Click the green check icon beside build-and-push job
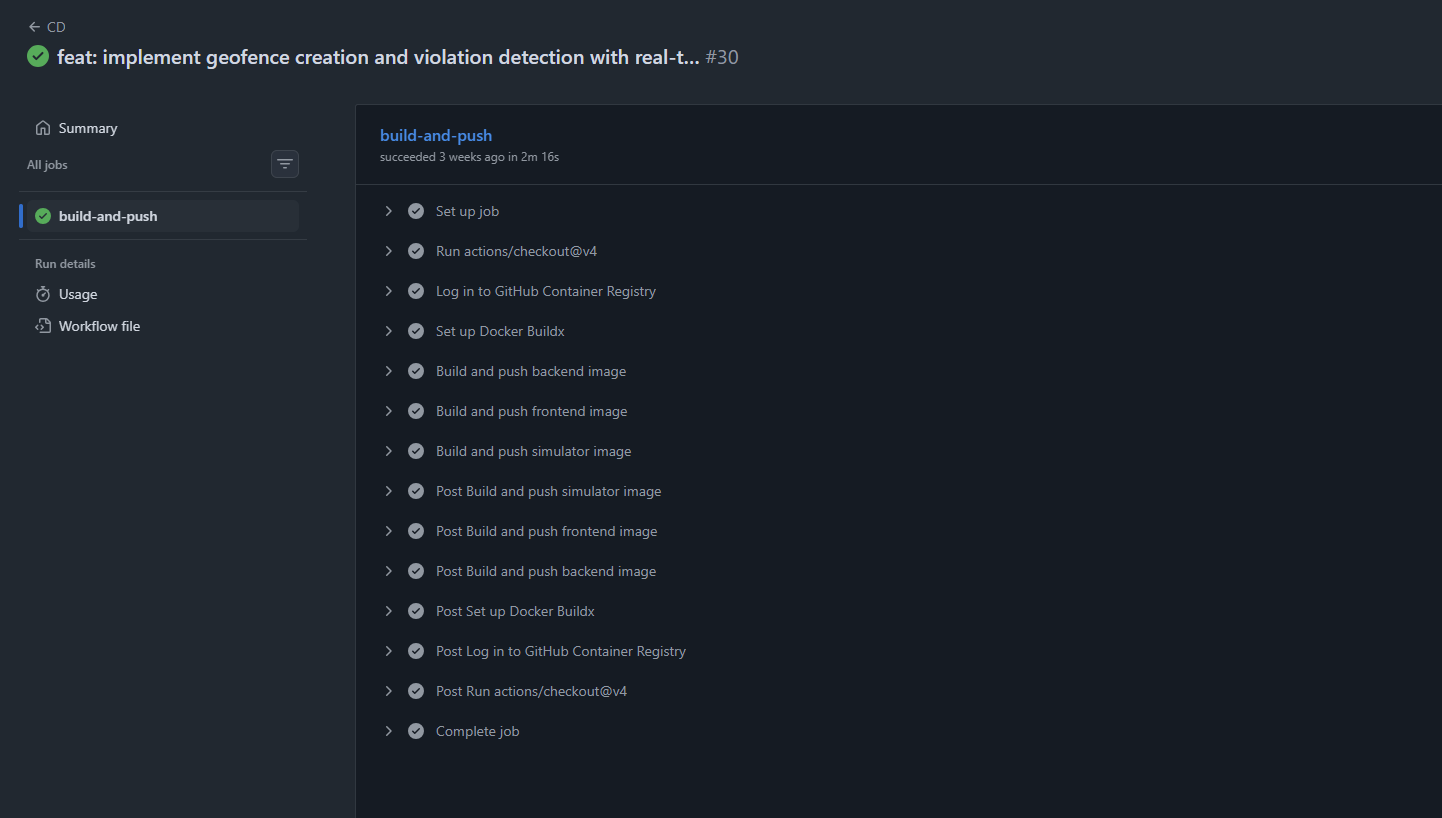This screenshot has height=818, width=1442. pyautogui.click(x=43, y=216)
